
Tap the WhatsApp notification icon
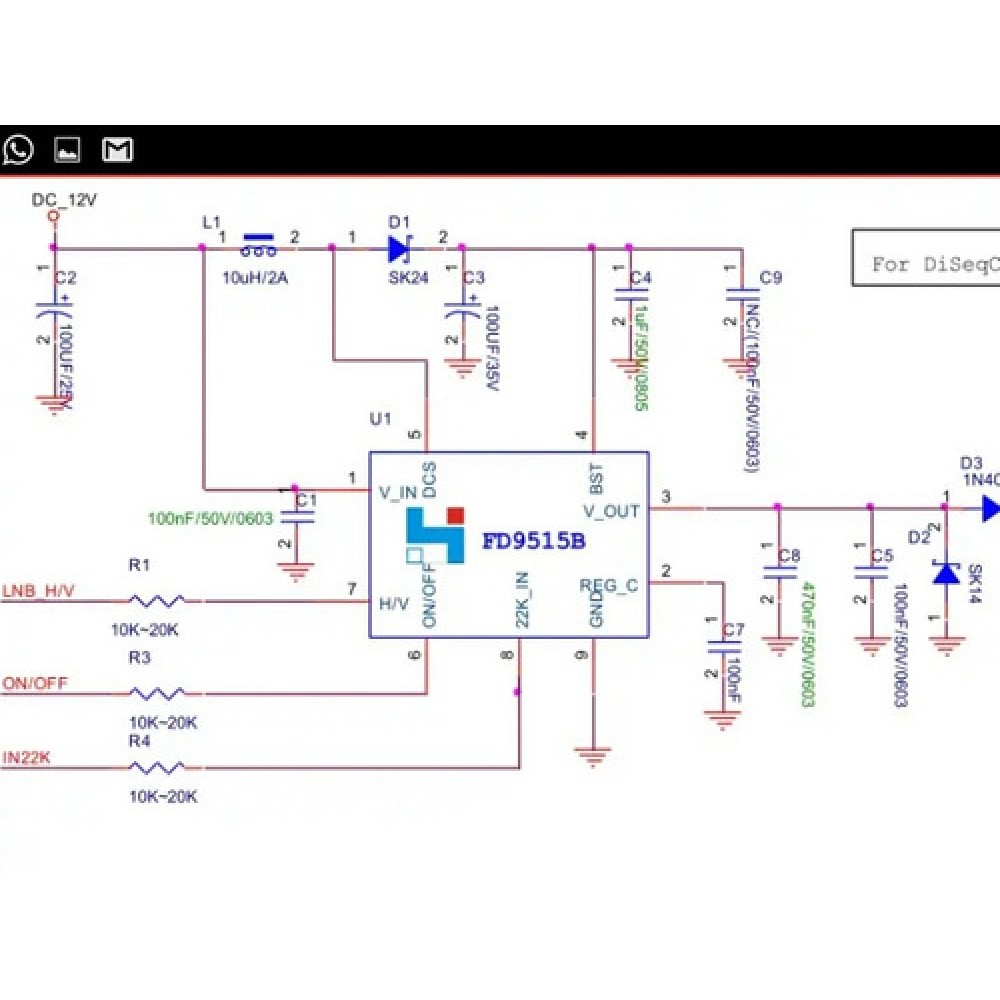(18, 150)
